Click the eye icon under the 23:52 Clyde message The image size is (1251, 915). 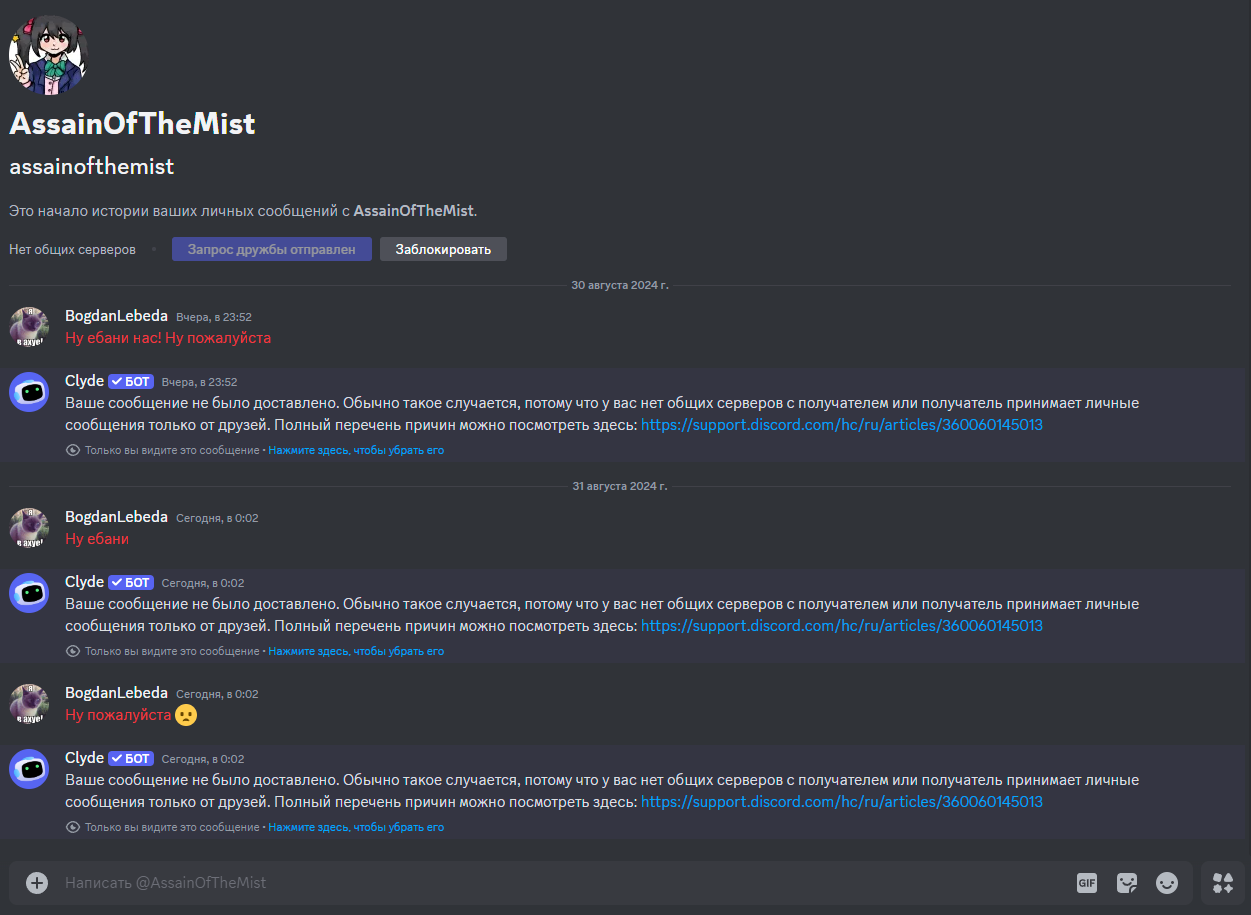point(72,451)
